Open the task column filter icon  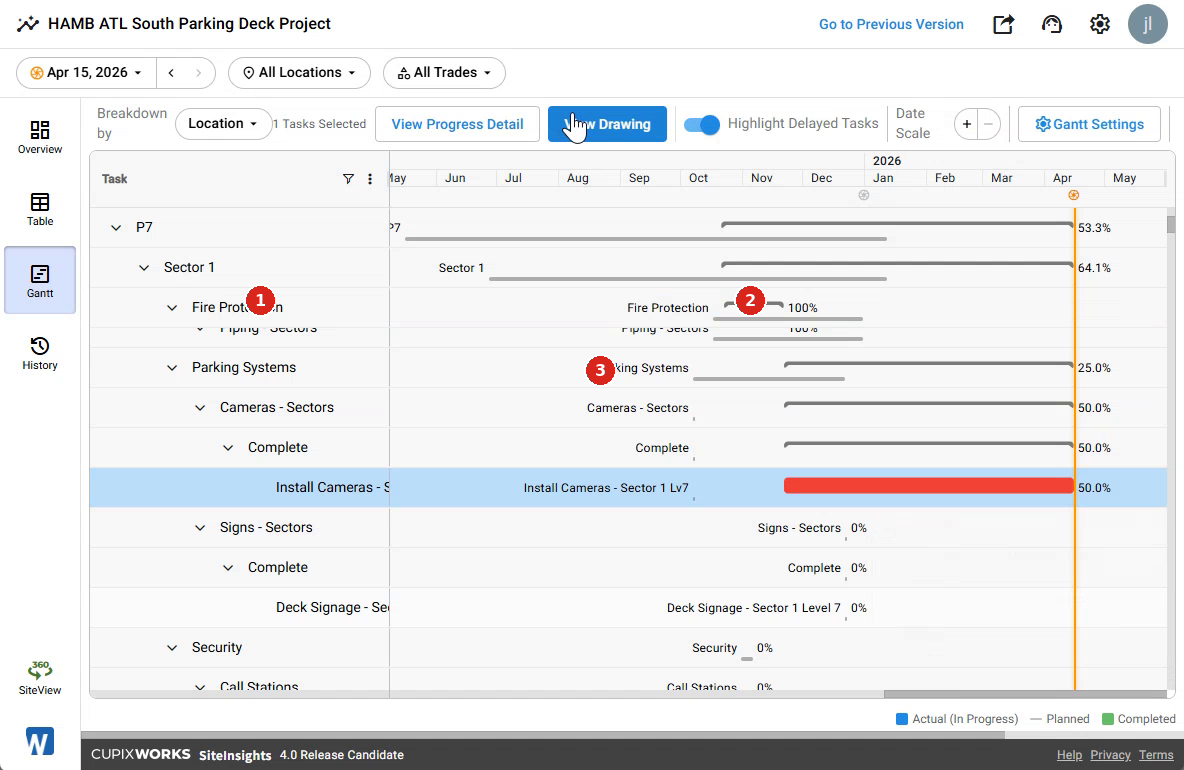tap(348, 179)
